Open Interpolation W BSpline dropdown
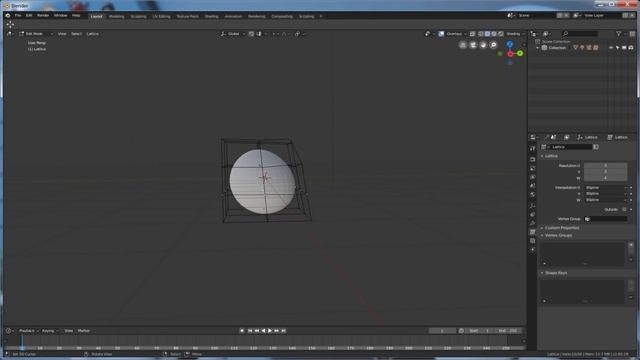640x360 pixels. coord(606,200)
